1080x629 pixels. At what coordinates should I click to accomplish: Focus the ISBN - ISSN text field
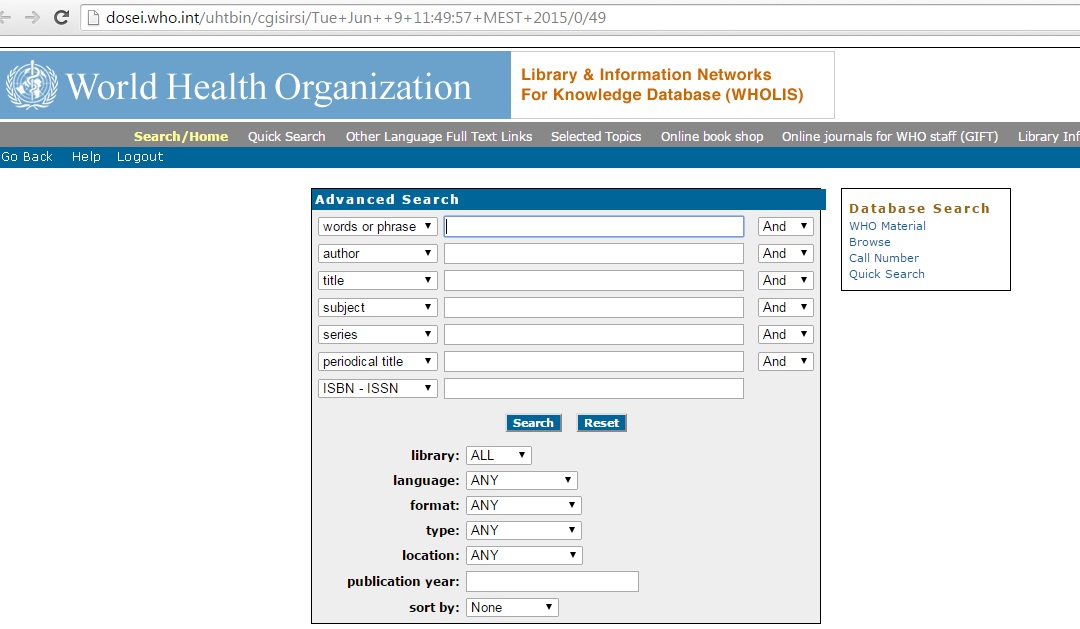(x=594, y=388)
